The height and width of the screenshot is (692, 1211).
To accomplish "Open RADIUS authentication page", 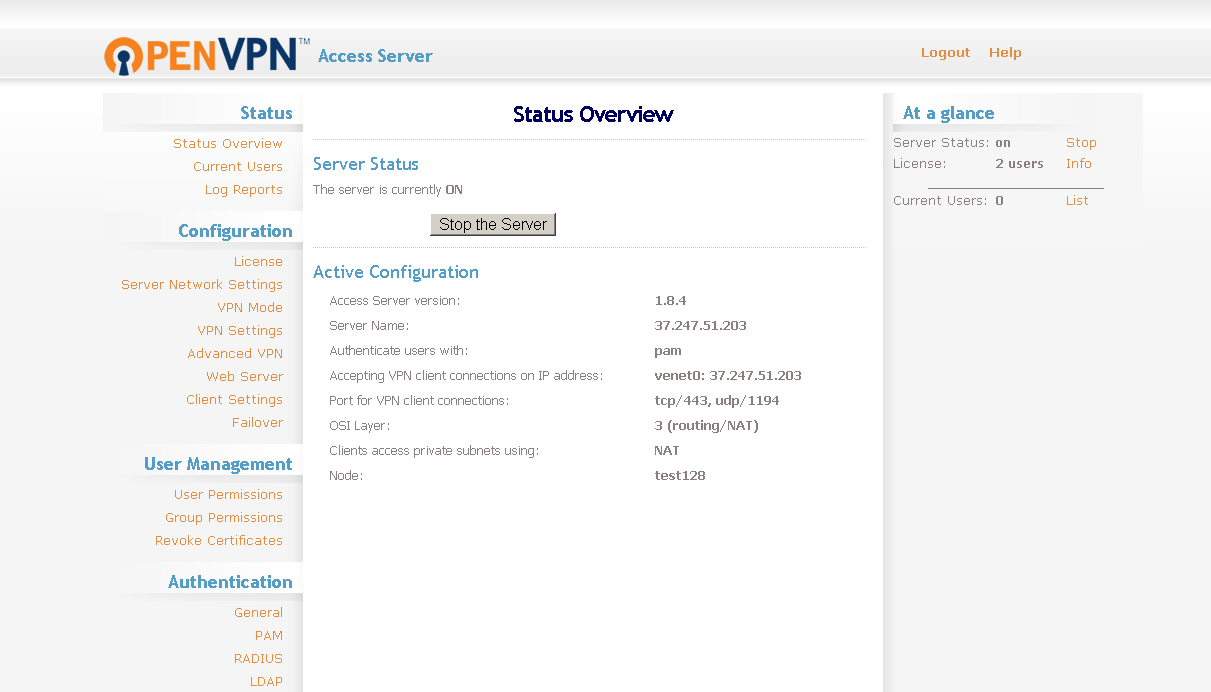I will click(258, 659).
